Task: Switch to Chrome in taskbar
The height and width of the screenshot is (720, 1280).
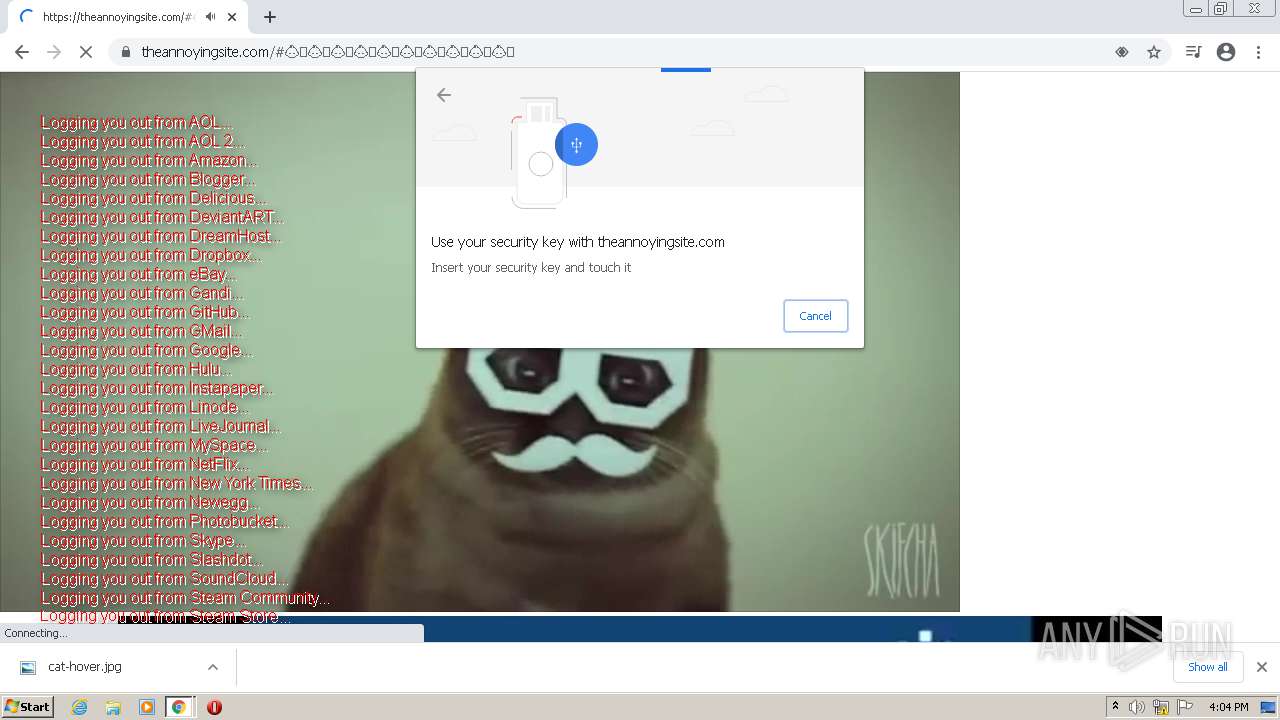Action: (179, 707)
